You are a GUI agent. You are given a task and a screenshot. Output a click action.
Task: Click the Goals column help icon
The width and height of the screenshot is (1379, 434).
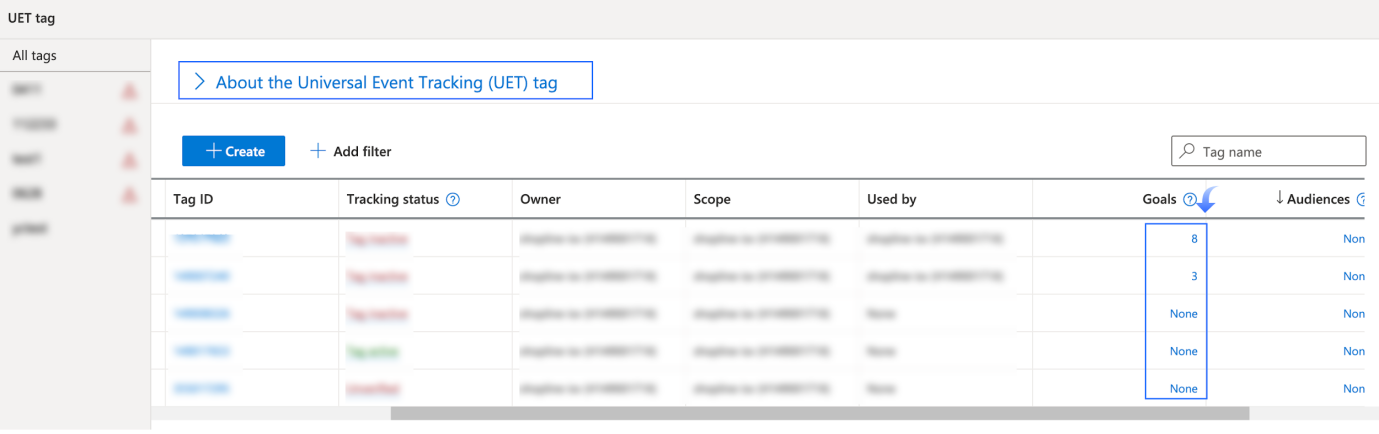[x=1189, y=199]
